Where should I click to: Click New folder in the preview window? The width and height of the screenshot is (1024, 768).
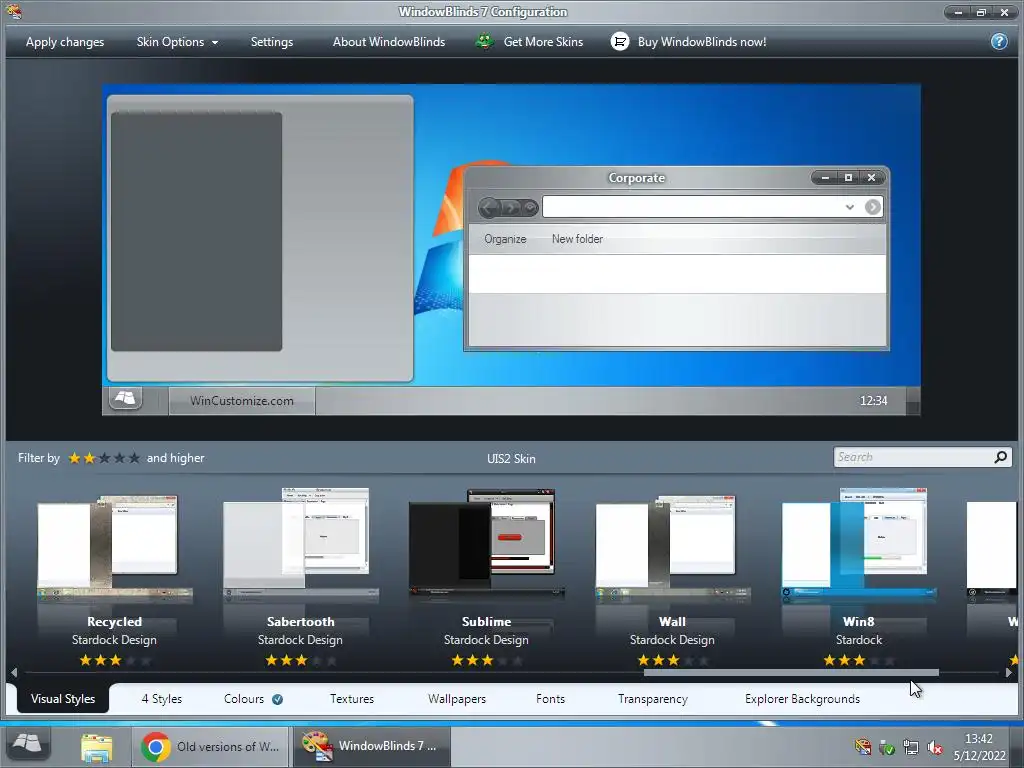click(577, 239)
